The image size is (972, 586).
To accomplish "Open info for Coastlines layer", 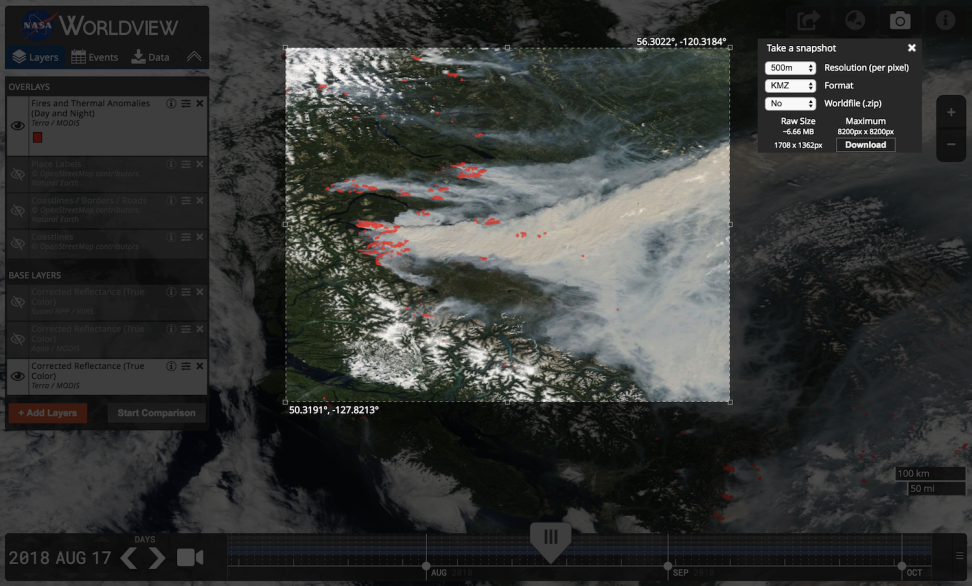I will pos(171,237).
